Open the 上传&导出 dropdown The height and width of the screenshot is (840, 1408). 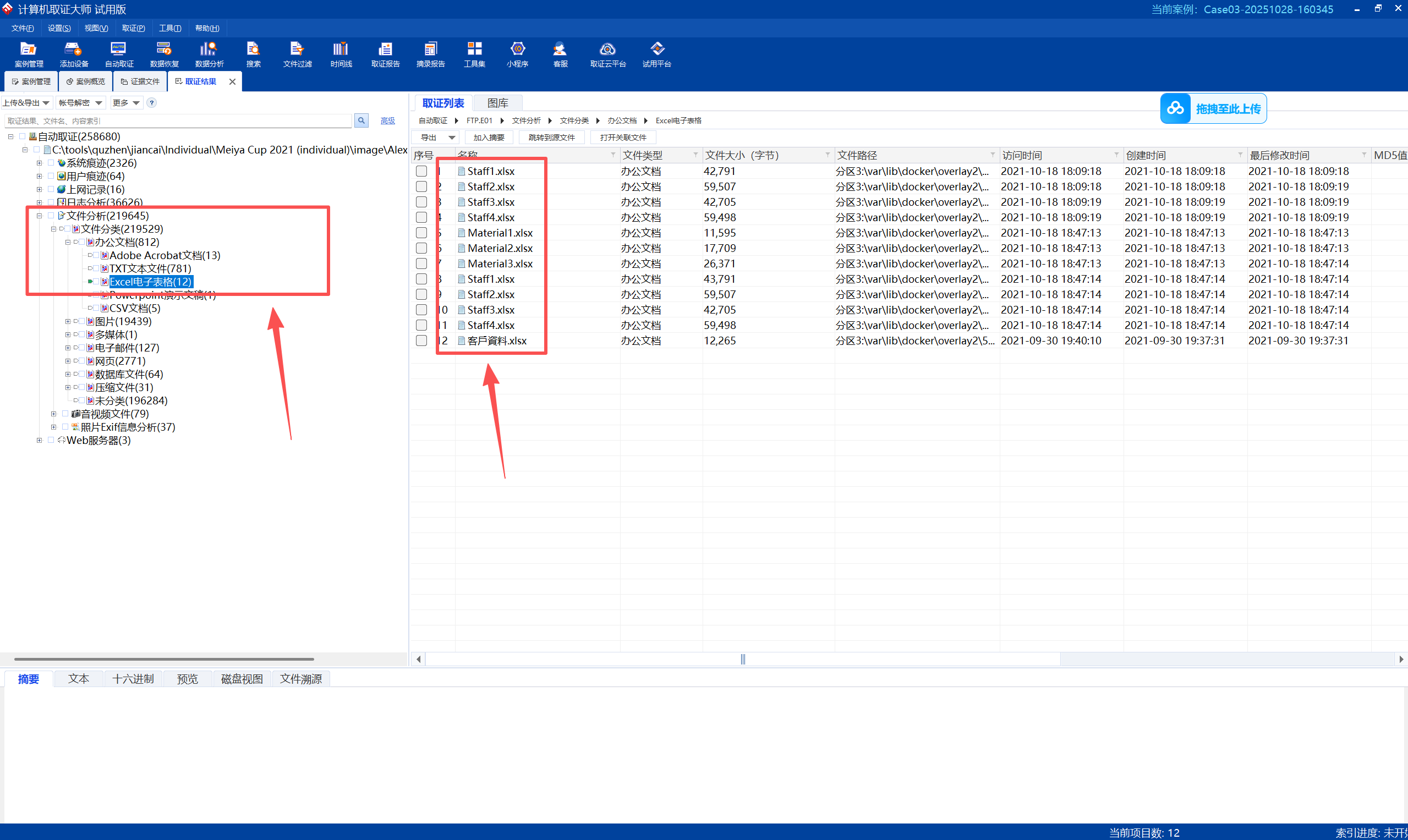(26, 103)
